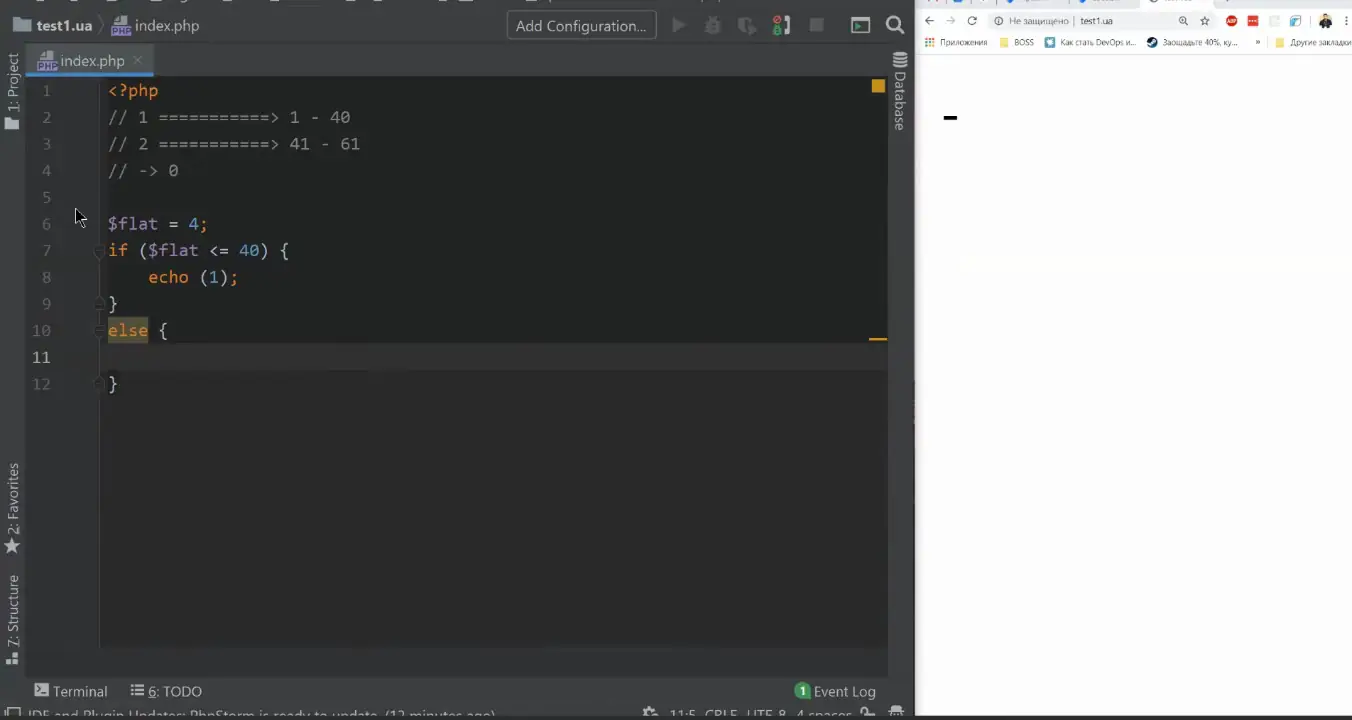Open the 2: Favorites tool window

coord(13,508)
